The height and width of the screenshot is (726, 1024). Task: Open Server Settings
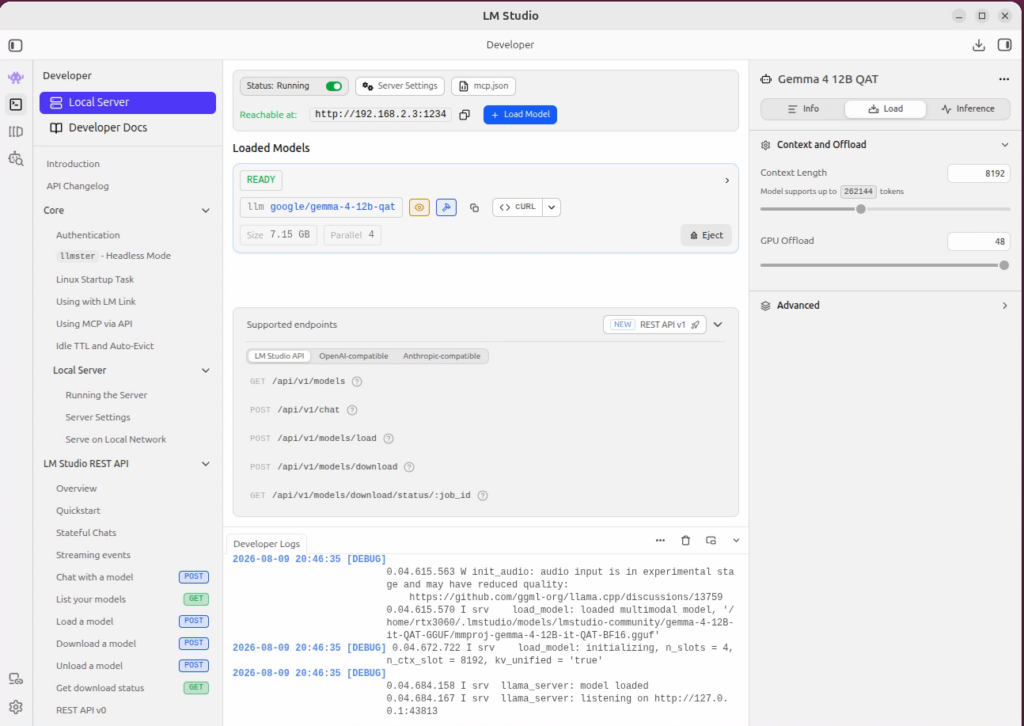pyautogui.click(x=400, y=86)
